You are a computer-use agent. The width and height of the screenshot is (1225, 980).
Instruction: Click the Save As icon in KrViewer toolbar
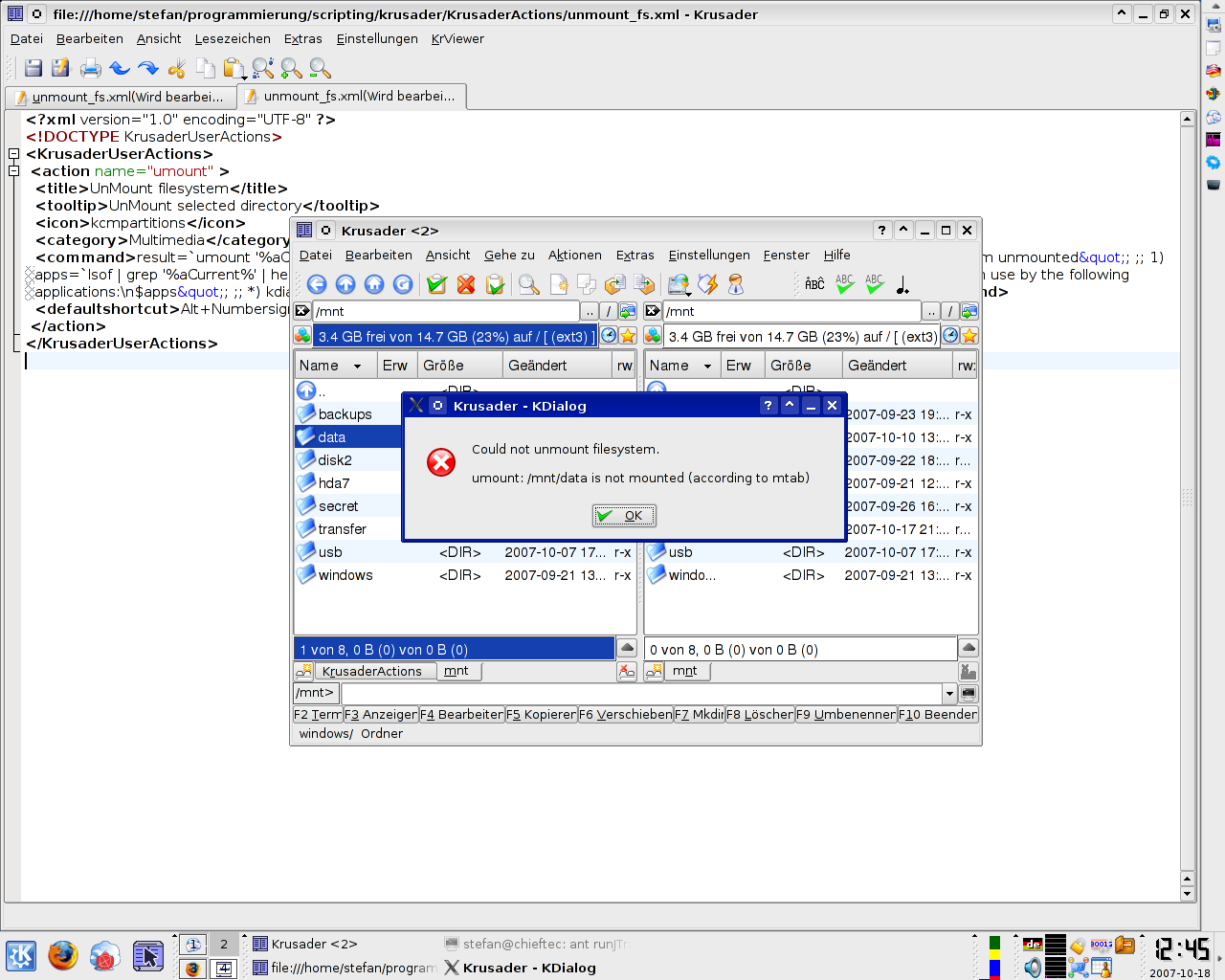[61, 68]
